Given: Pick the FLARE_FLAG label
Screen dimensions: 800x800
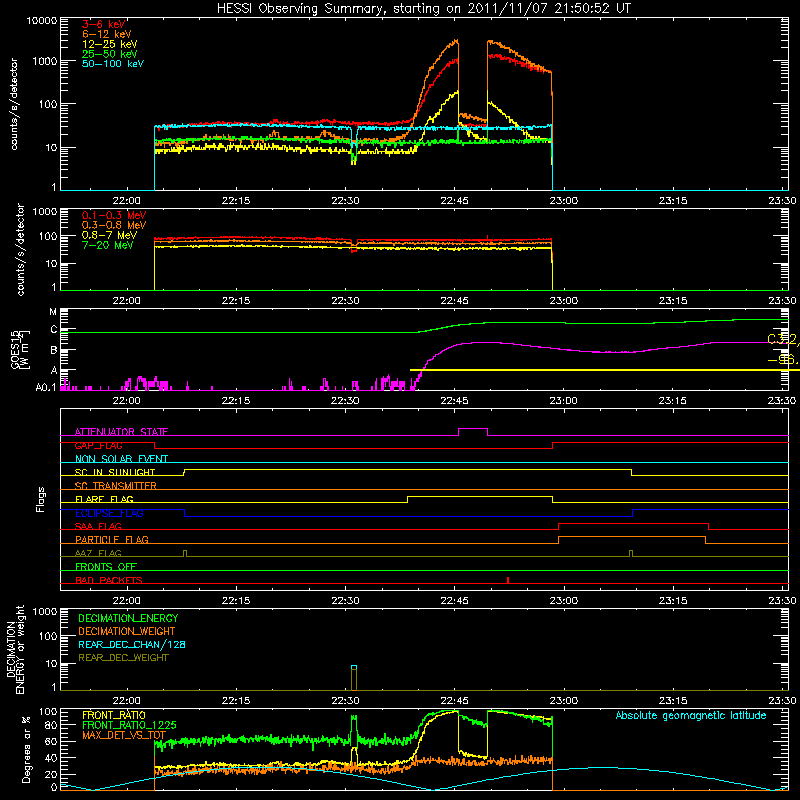Looking at the screenshot, I should (104, 499).
